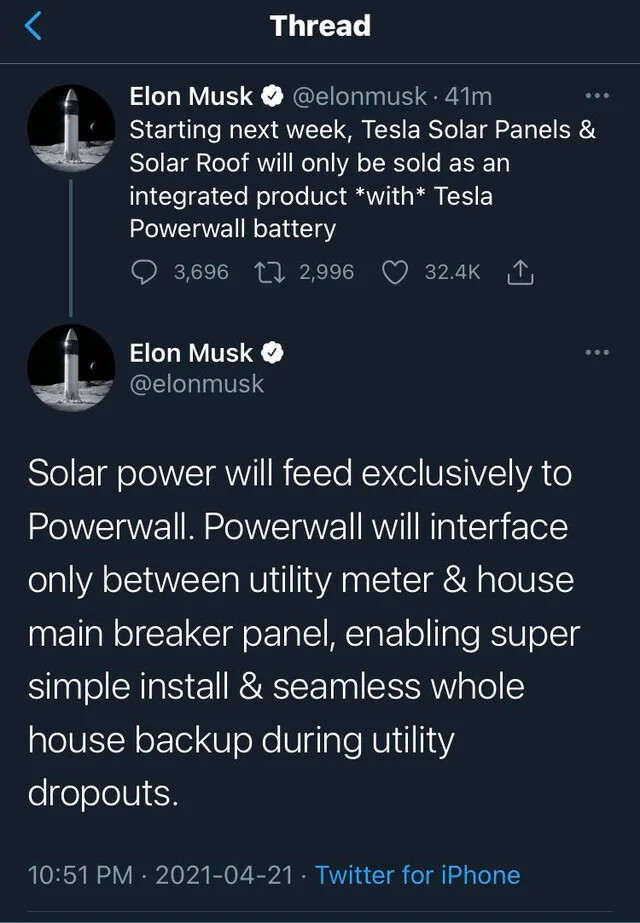
Task: Like the tweet with 32.4K likes
Action: [x=396, y=272]
